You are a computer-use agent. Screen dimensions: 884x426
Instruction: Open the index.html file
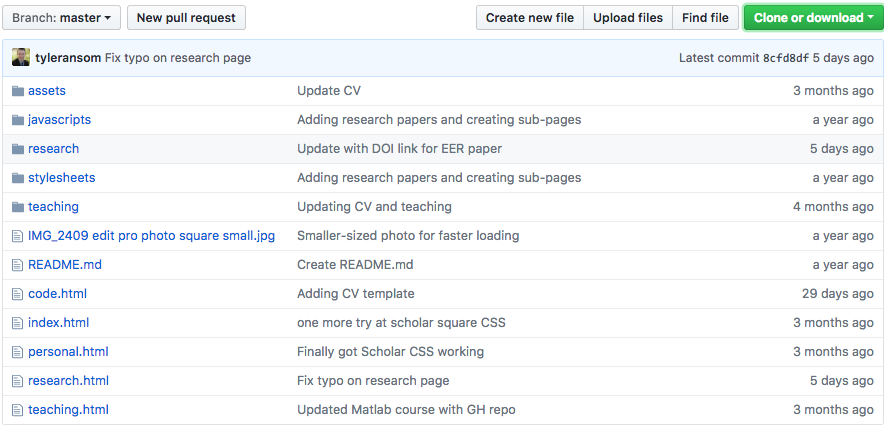(59, 323)
